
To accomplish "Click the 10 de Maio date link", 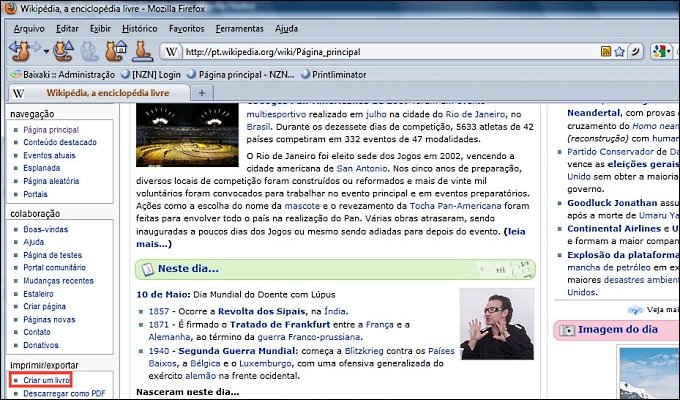I will (x=163, y=295).
